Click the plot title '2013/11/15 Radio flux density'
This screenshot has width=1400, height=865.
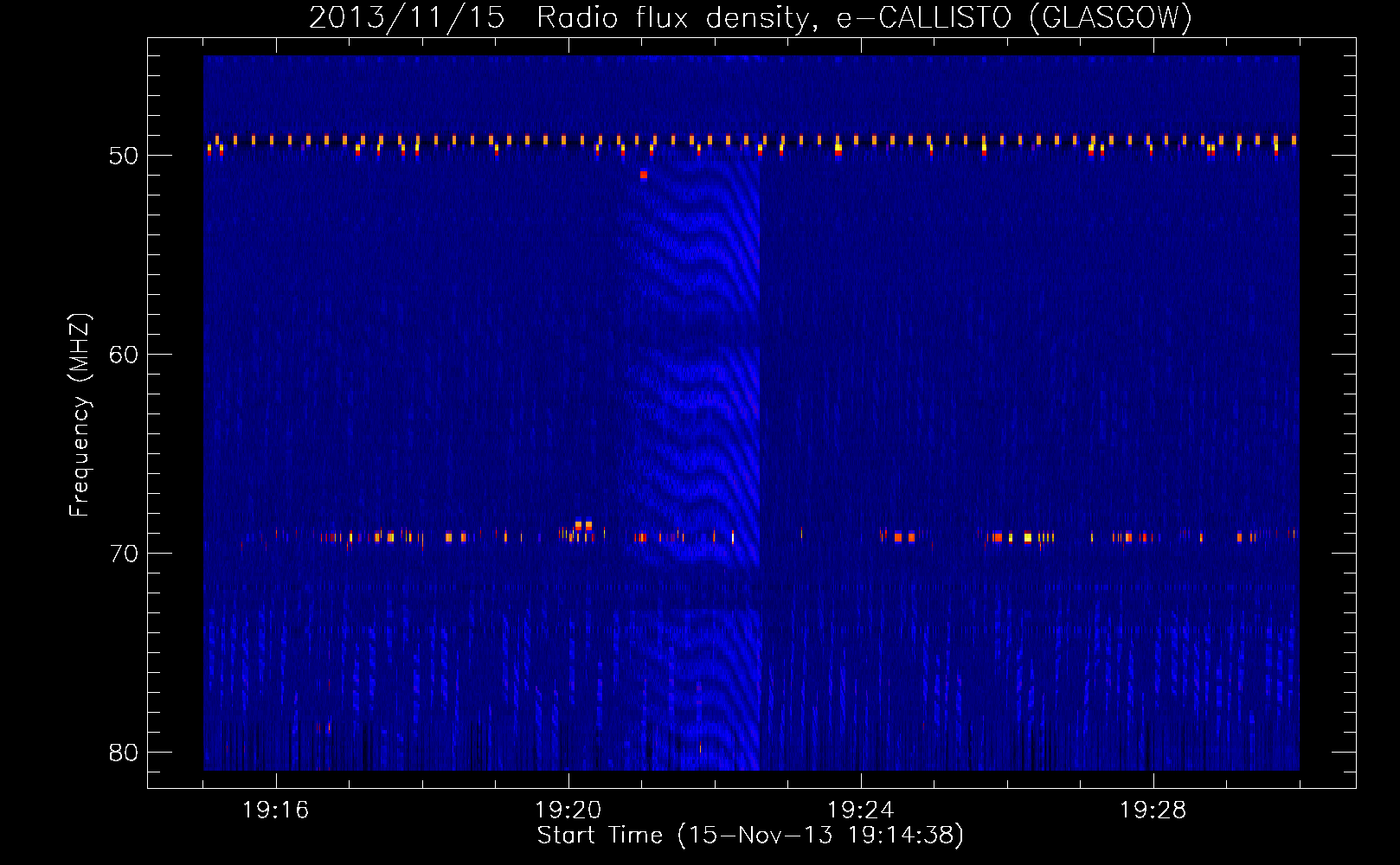coord(566,18)
